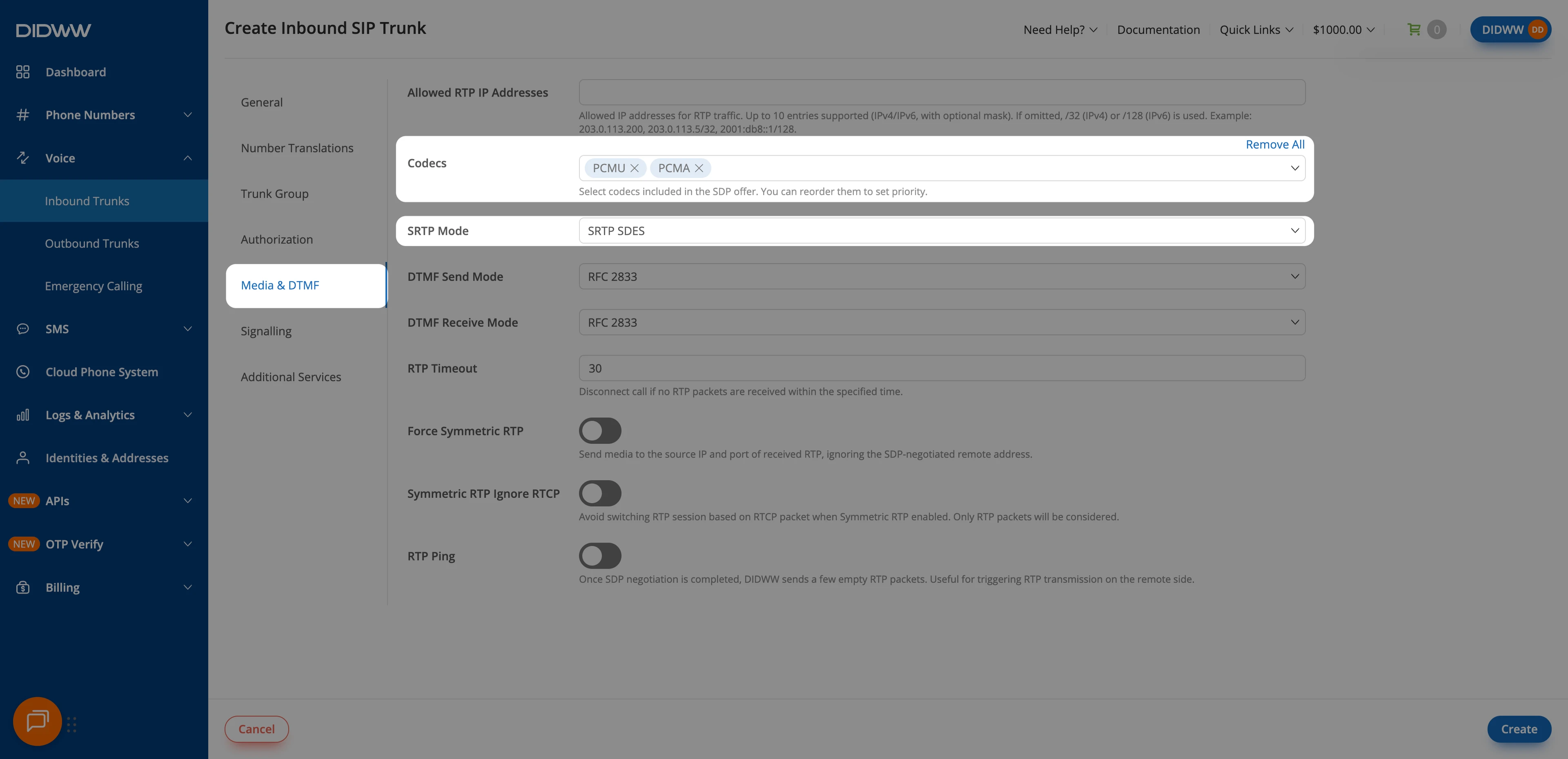Viewport: 1568px width, 759px height.
Task: Click the RTP Timeout input field
Action: click(x=942, y=368)
